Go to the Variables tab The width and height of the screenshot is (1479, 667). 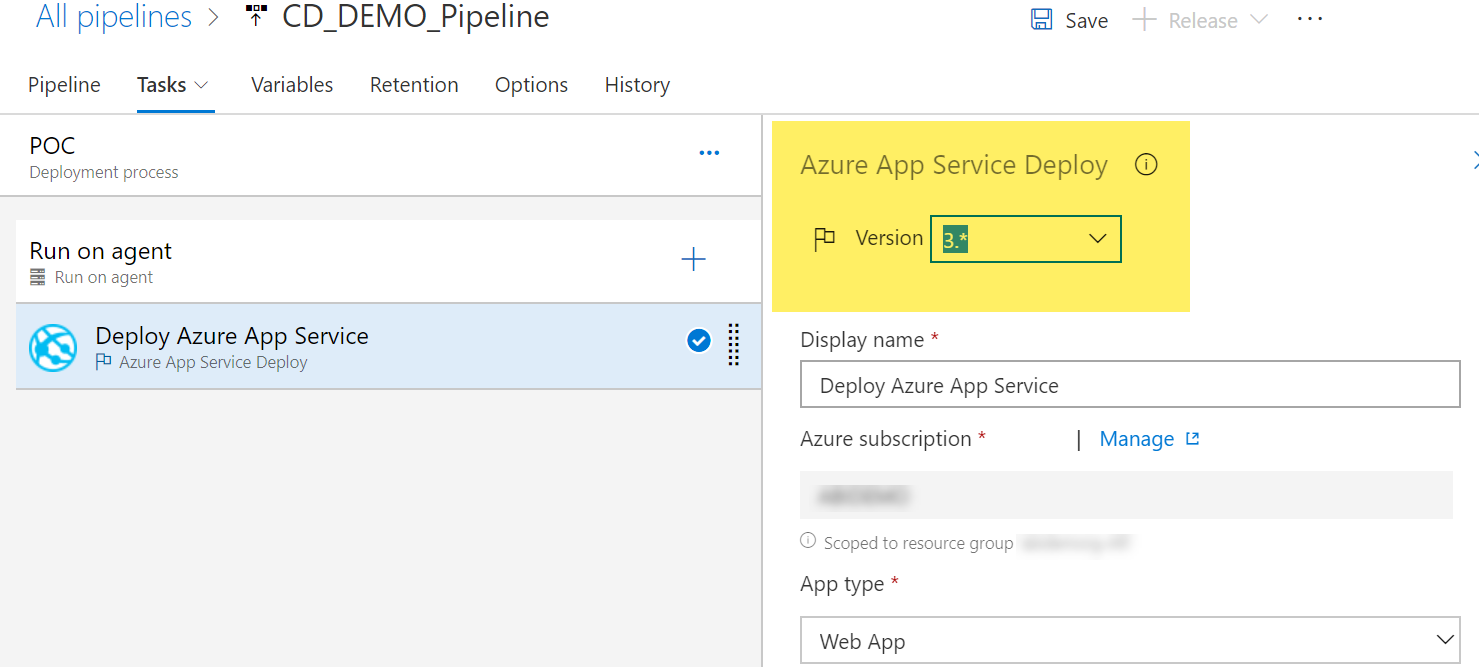(292, 85)
